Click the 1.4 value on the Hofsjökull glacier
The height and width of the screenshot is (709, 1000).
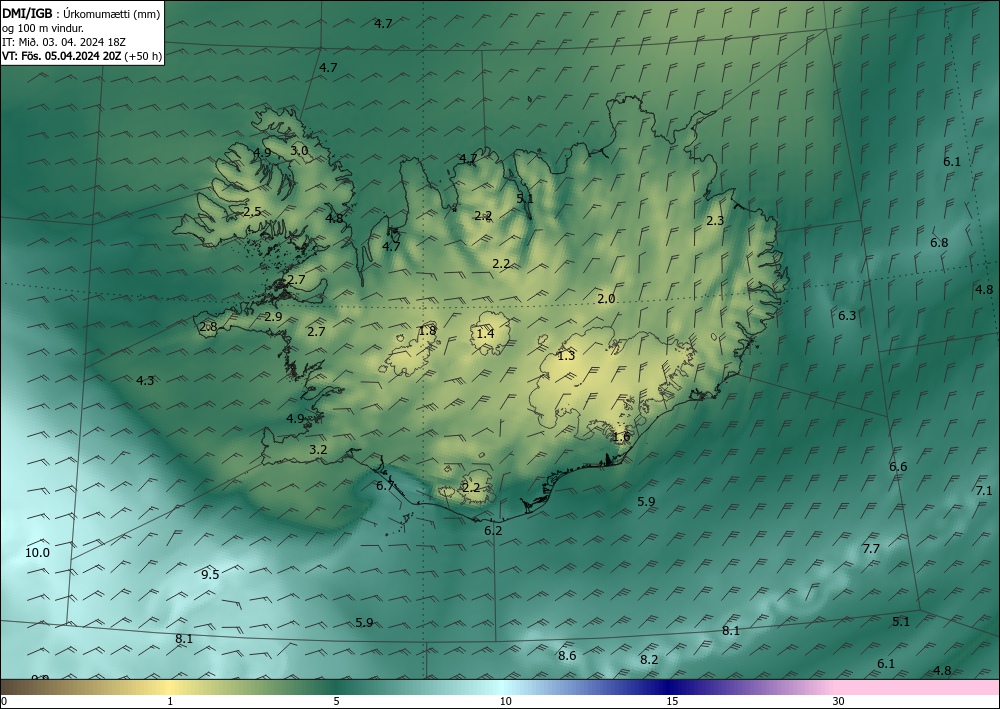coord(485,333)
